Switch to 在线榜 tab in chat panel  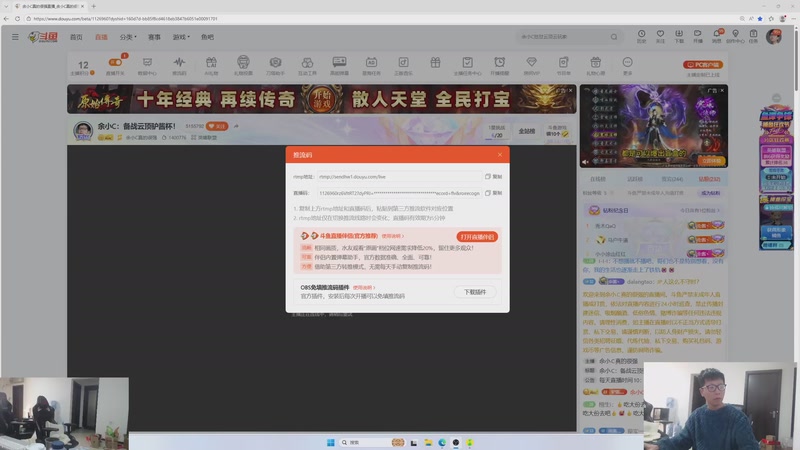click(597, 179)
